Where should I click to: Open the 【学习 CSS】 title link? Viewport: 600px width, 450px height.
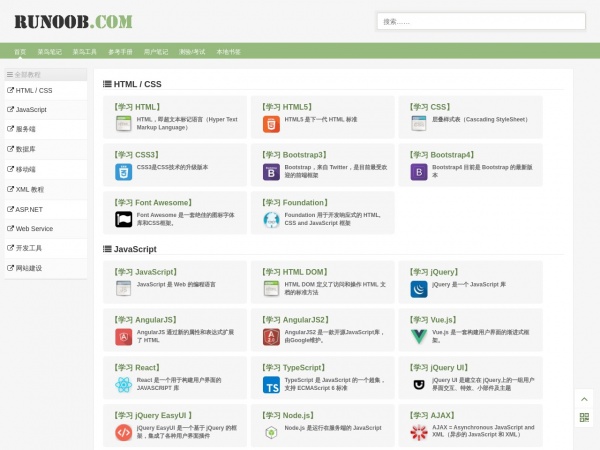(430, 107)
